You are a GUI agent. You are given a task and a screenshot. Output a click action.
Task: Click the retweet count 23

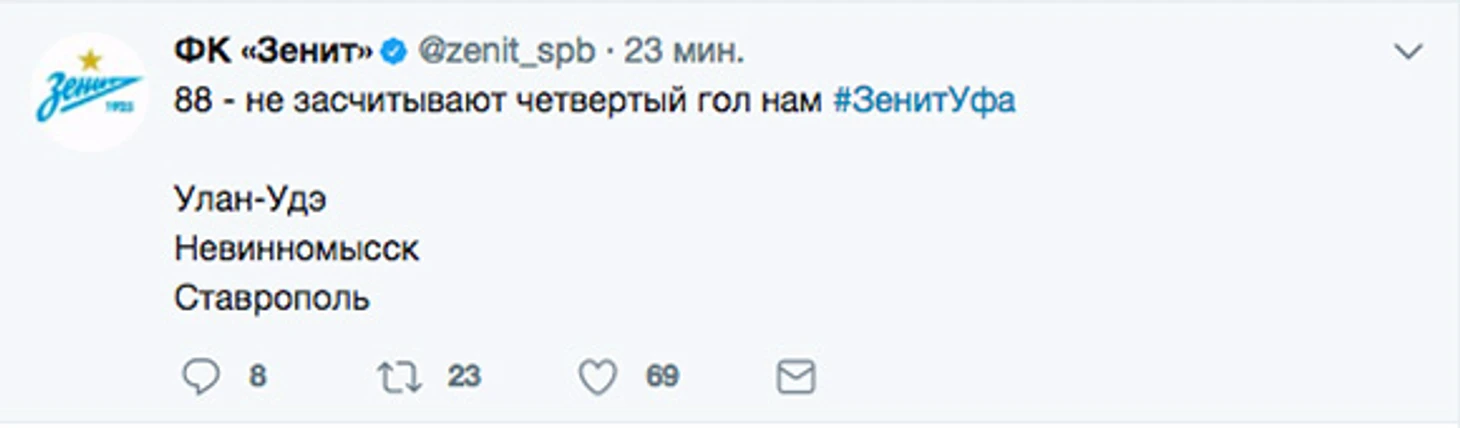click(464, 376)
